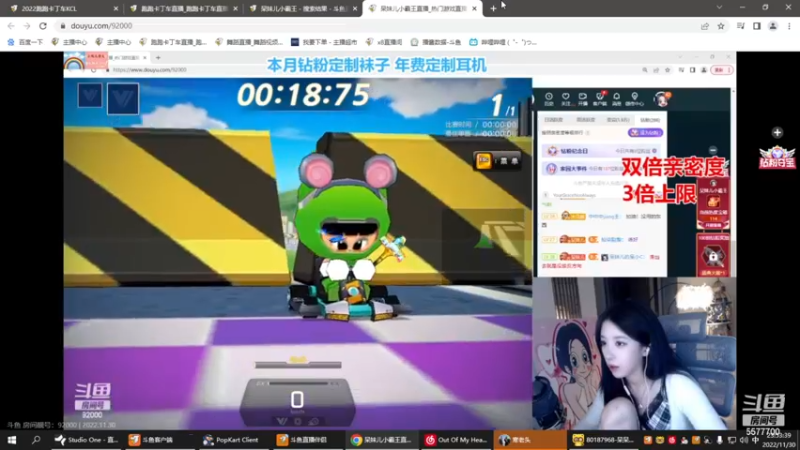Open the 哔哩哔哩 bookmark
800x450 pixels.
(503, 42)
